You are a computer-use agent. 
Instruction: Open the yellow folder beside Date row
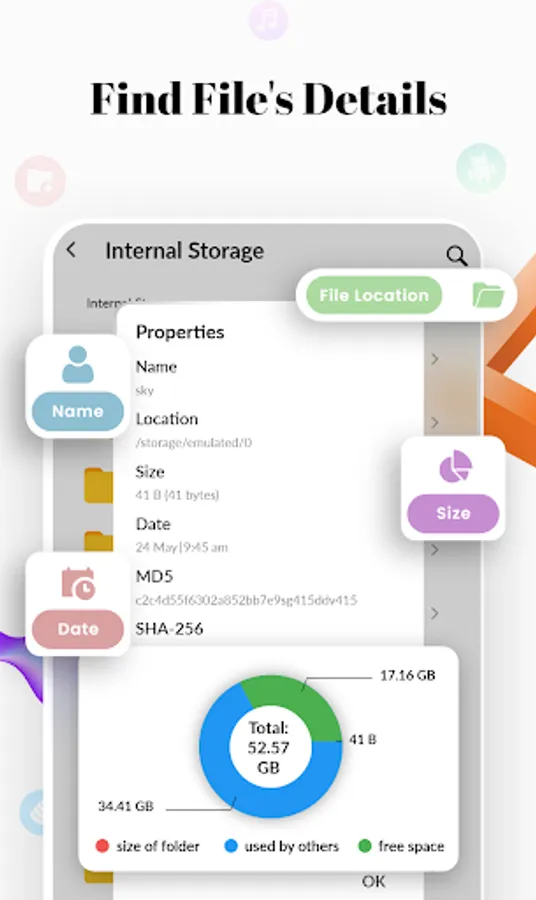pos(98,541)
